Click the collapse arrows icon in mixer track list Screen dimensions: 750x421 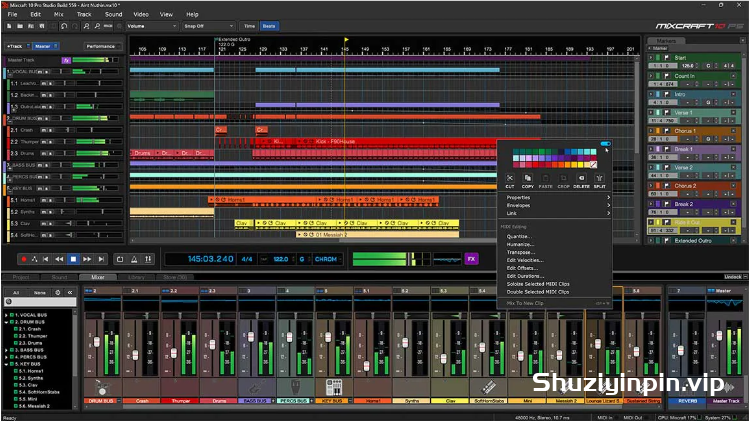[70, 292]
